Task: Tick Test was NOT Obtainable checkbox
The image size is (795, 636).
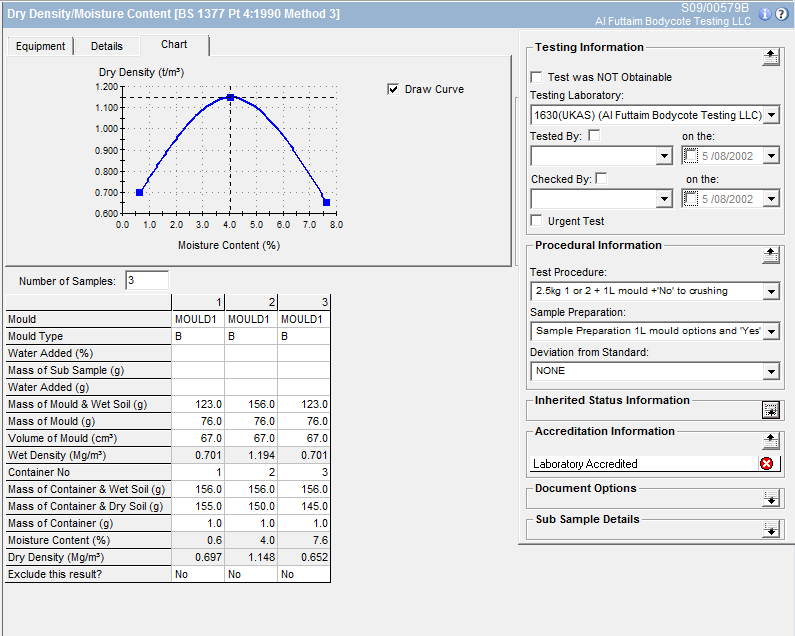Action: [537, 77]
